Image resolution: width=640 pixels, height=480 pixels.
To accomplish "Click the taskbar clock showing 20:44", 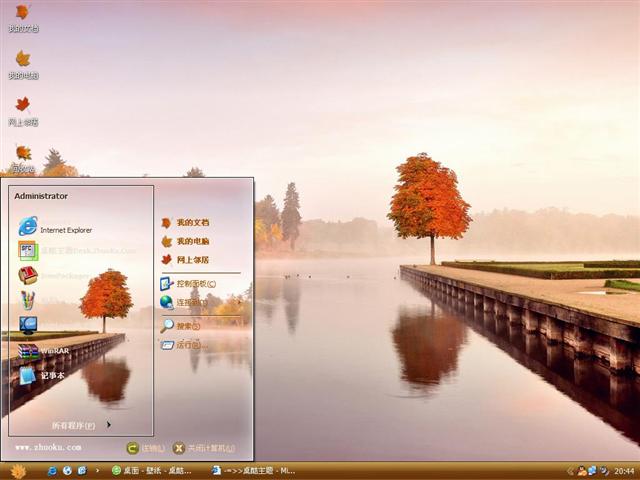I will coord(624,472).
